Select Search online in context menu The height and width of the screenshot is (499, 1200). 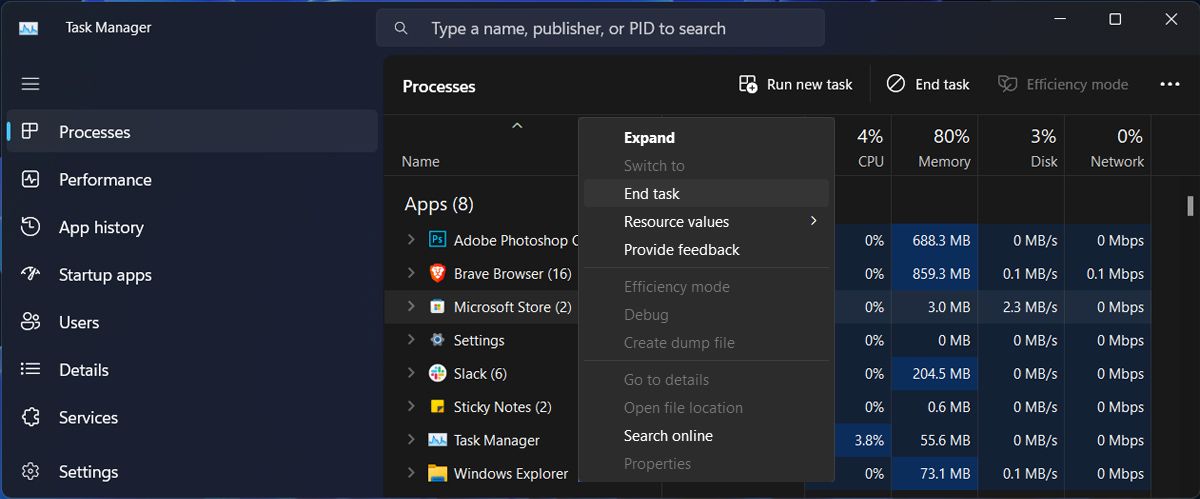pyautogui.click(x=706, y=436)
